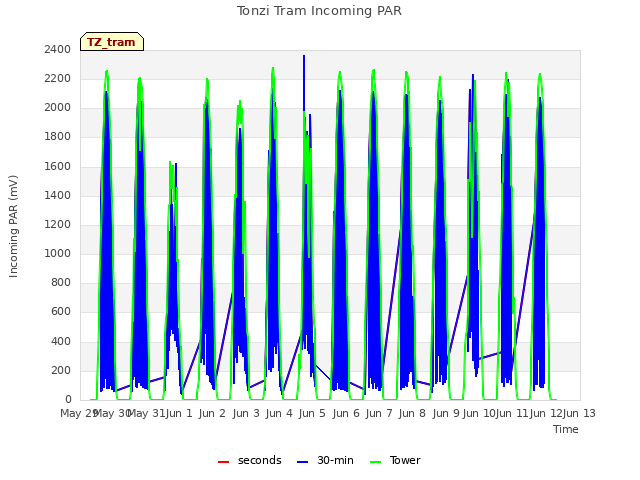The width and height of the screenshot is (640, 480).
Task: Click the 'Jun 1' x-axis date label
Action: point(179,413)
